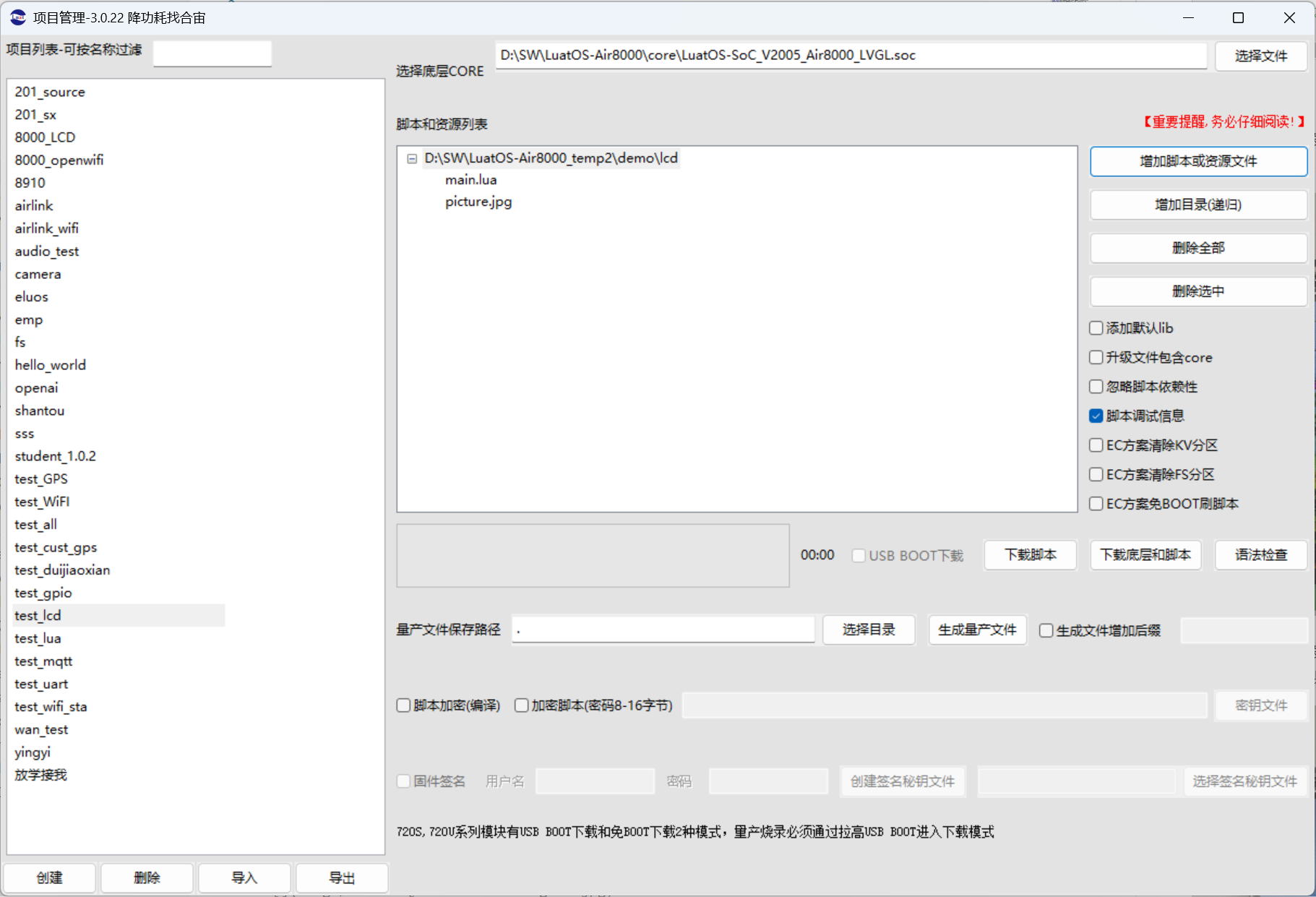Image resolution: width=1316 pixels, height=897 pixels.
Task: Select project airlink
Action: click(x=34, y=206)
